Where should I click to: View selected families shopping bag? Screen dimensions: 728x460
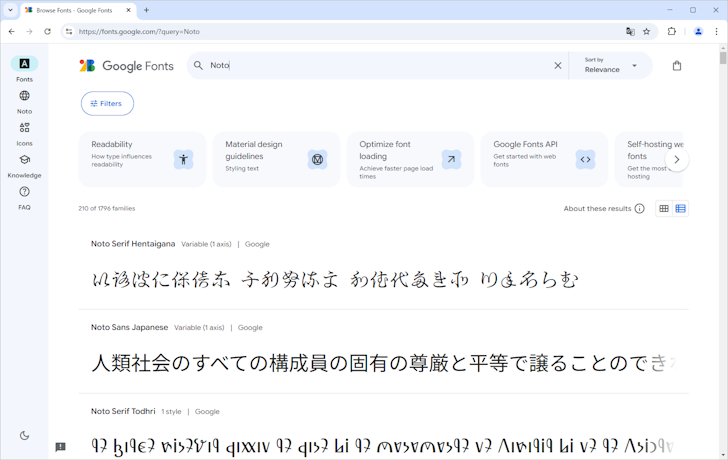[x=677, y=65]
